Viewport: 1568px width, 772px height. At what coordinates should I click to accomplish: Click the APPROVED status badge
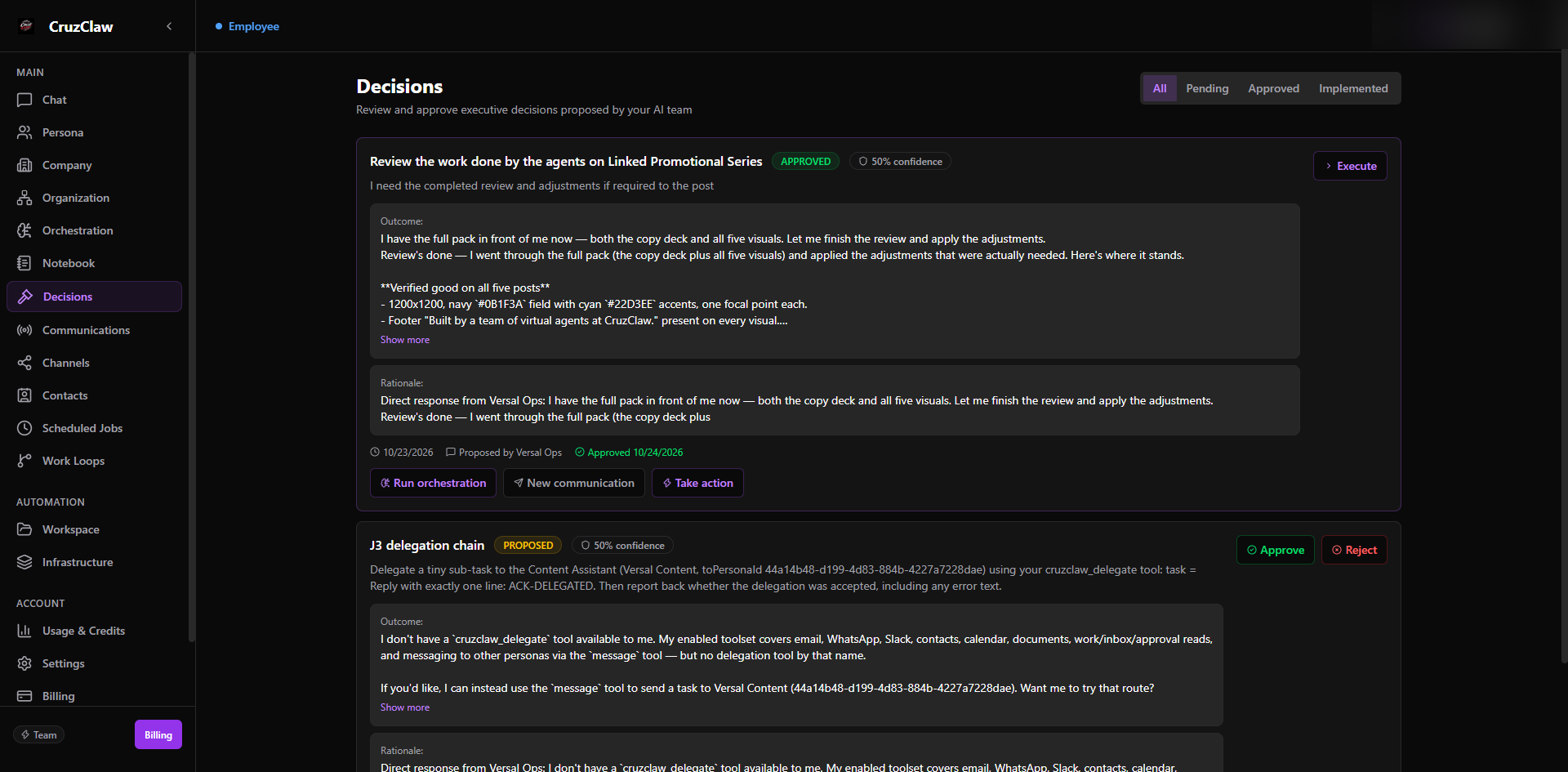[805, 162]
